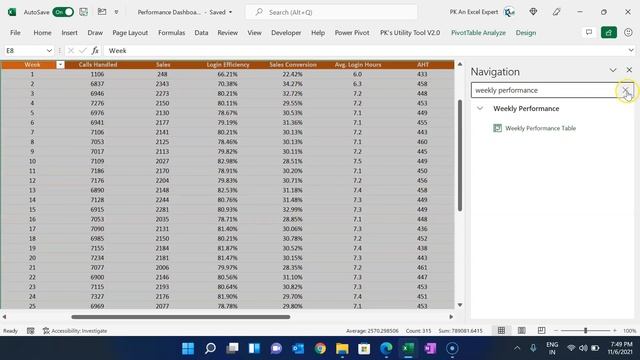Click the Sales Conversion column header
640x360 pixels.
tap(293, 64)
